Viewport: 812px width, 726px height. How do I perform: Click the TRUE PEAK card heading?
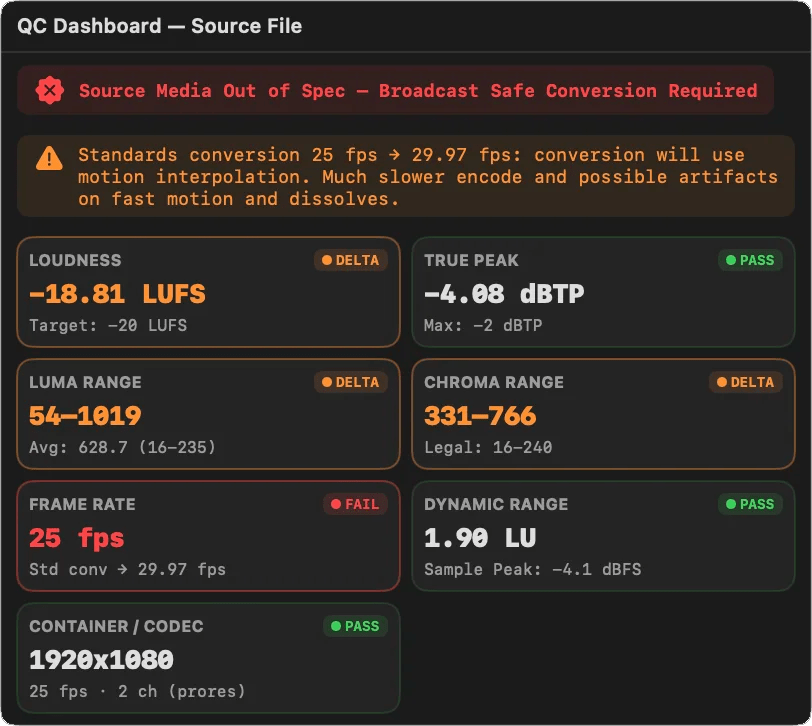click(x=471, y=260)
